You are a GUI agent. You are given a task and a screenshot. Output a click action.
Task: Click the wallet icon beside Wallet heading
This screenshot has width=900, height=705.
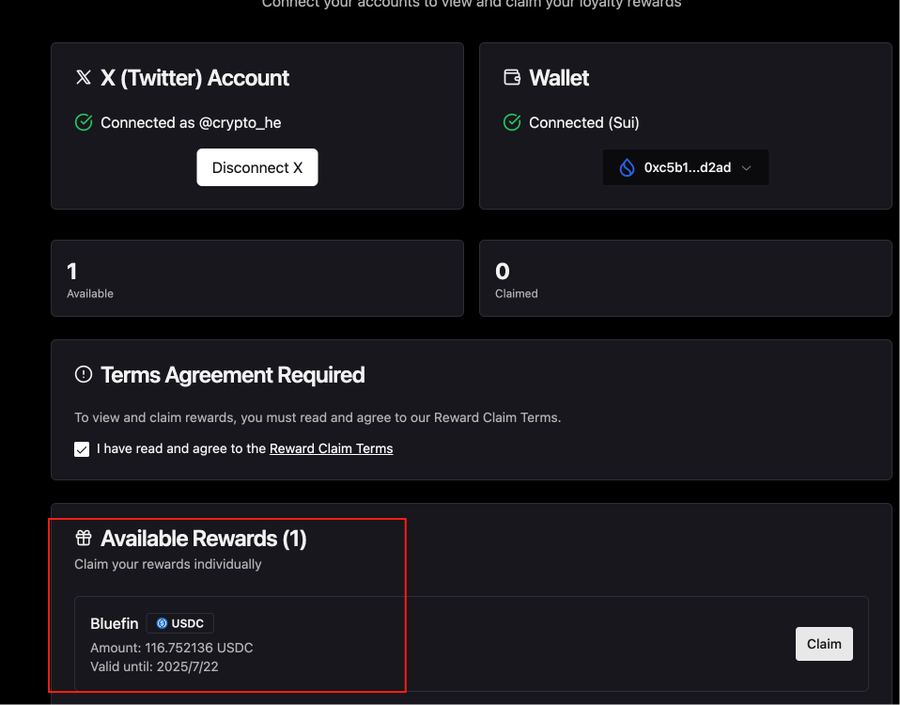tap(512, 78)
